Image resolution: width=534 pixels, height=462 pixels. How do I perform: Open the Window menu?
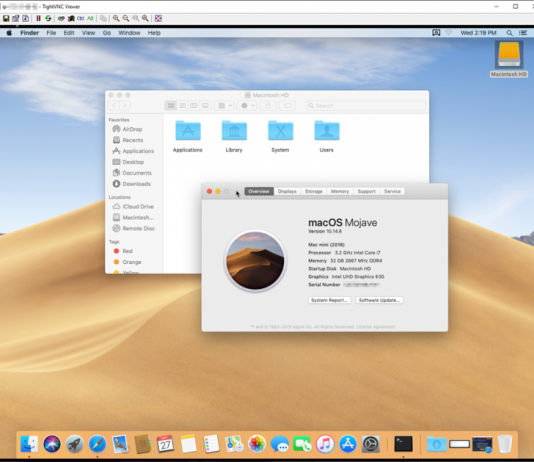pos(129,33)
